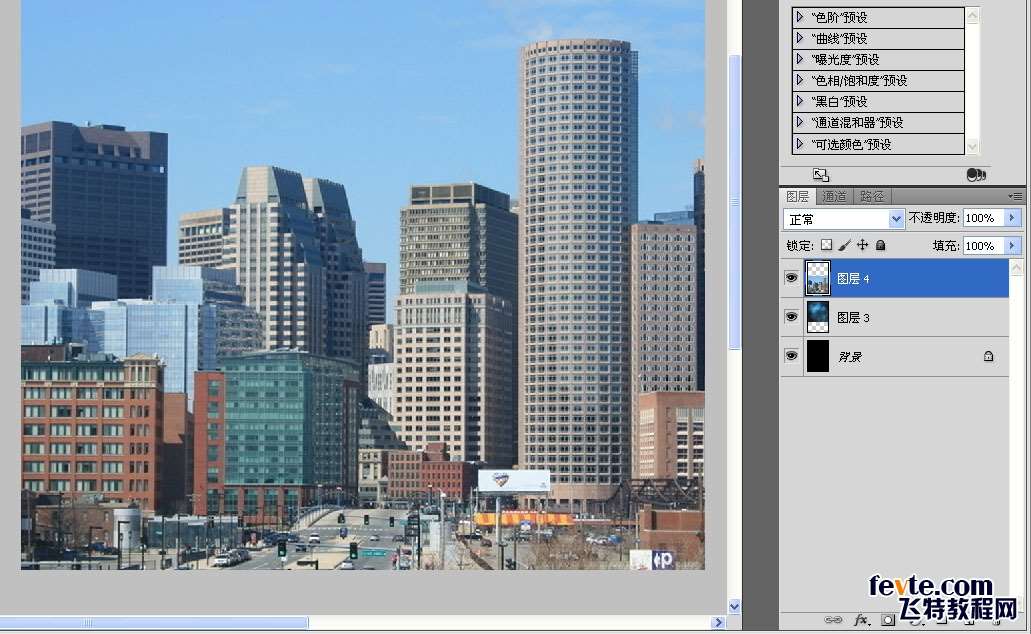1031x634 pixels.
Task: Hide 图层 4 with its eye icon
Action: click(791, 278)
